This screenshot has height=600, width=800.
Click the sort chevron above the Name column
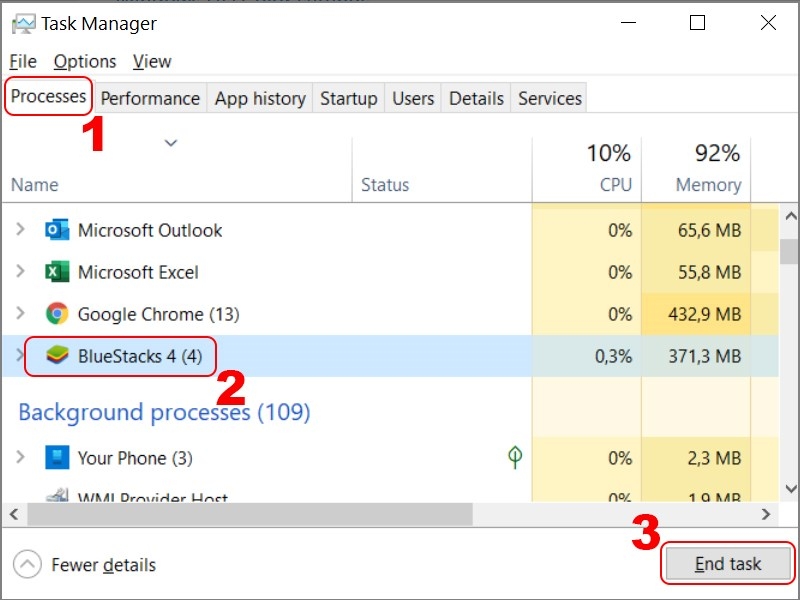(x=171, y=143)
